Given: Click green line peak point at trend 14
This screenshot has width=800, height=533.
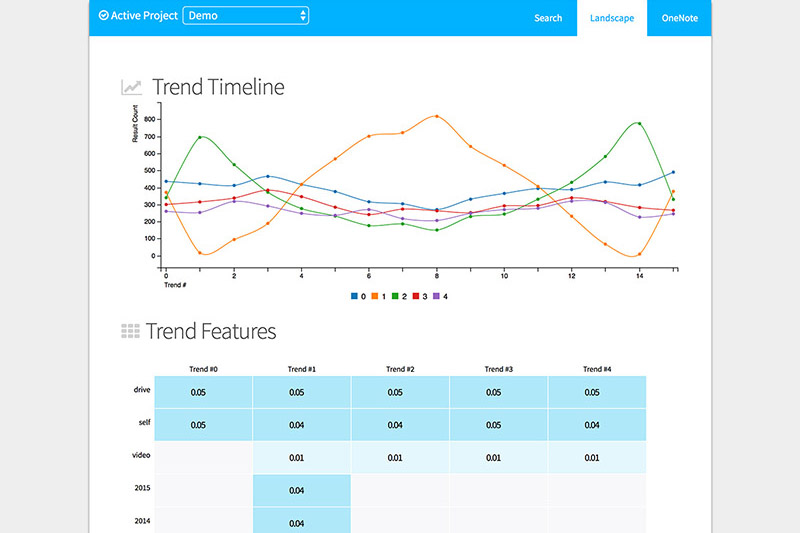Looking at the screenshot, I should 639,124.
